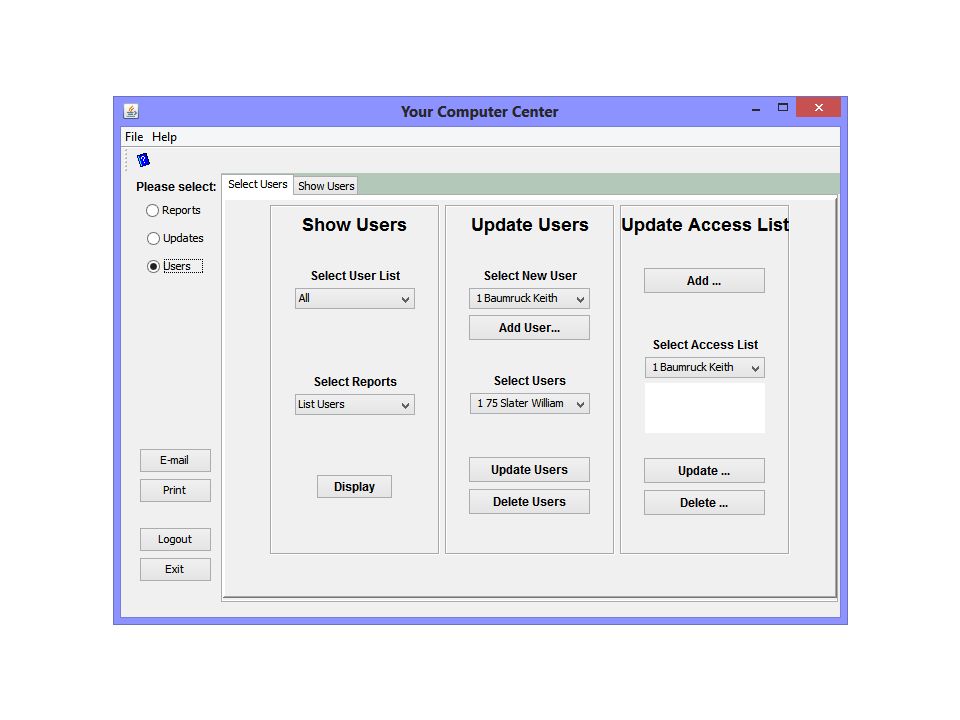Image resolution: width=960 pixels, height=720 pixels.
Task: Open the Select Access List dropdown
Action: click(704, 367)
